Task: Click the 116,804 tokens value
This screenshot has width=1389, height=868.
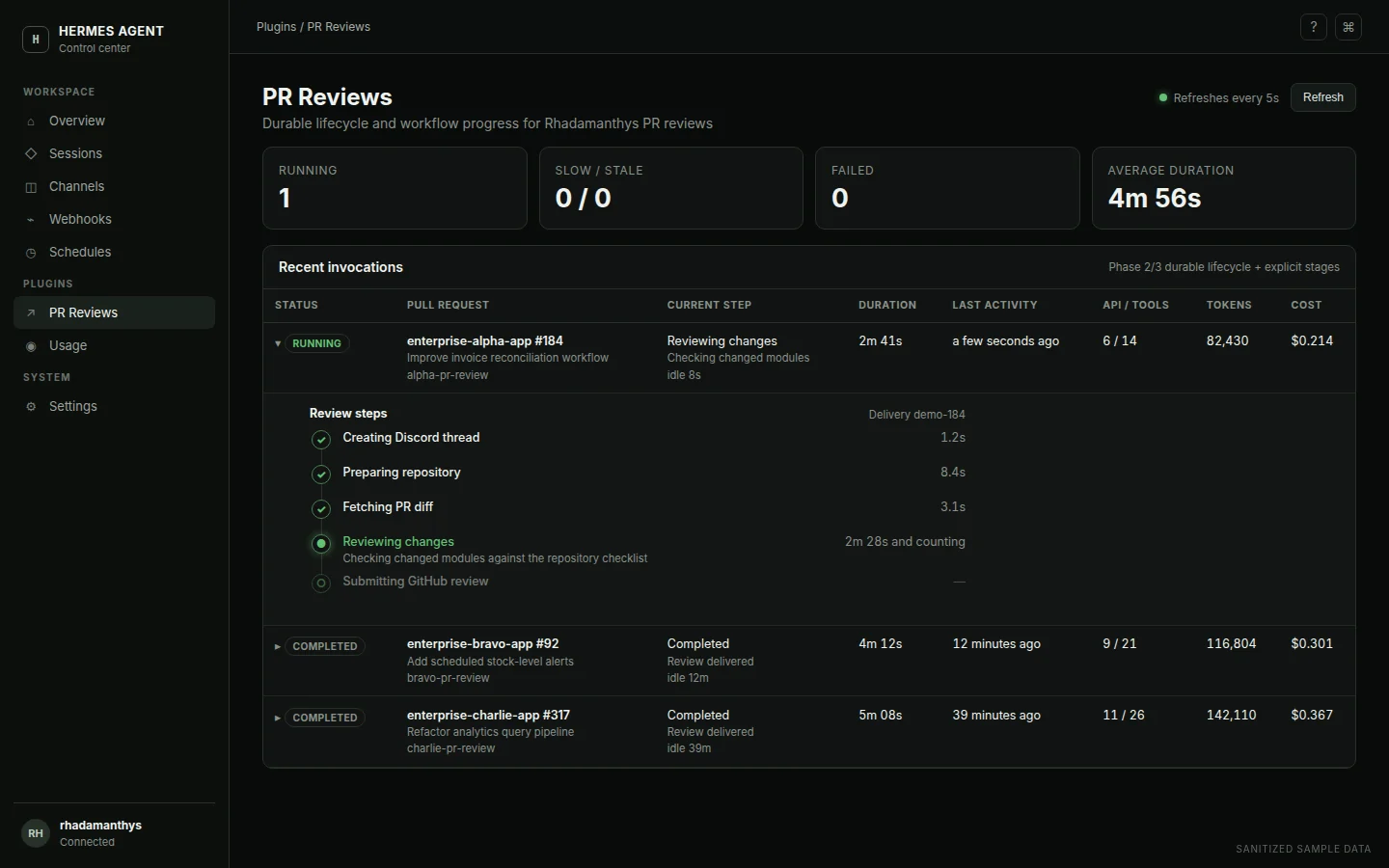Action: click(1232, 644)
